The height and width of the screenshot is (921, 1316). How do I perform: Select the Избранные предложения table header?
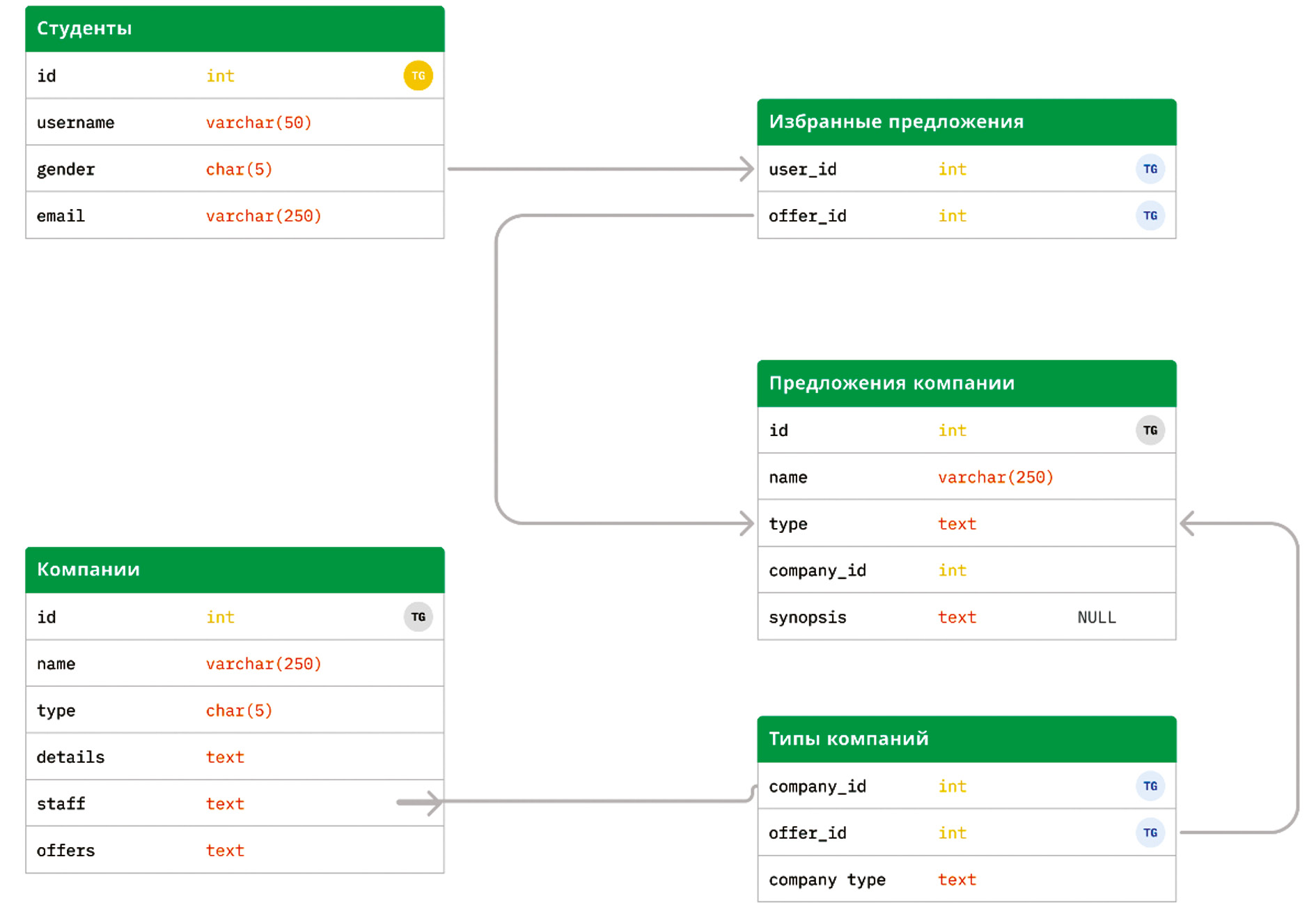pos(966,122)
